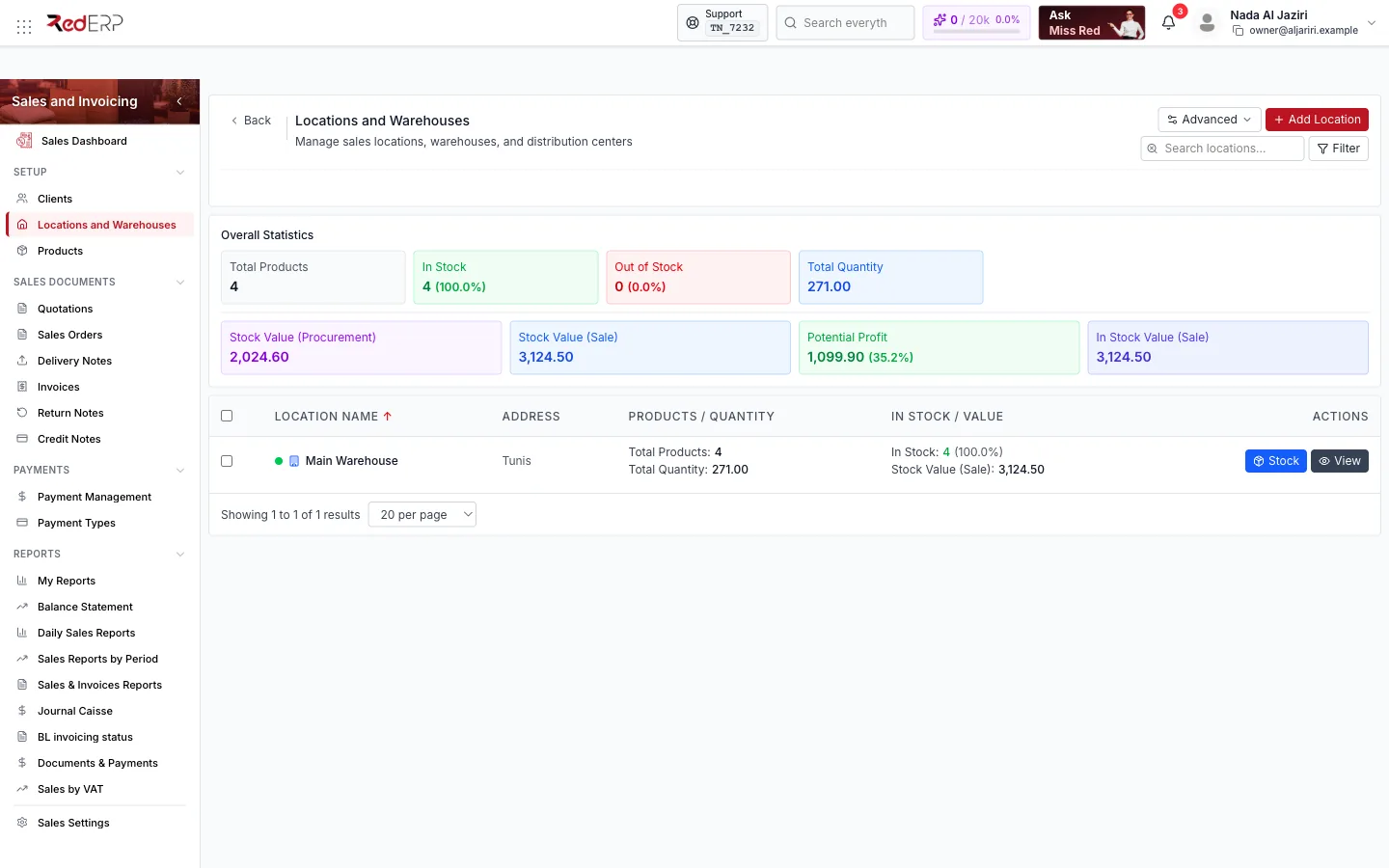The width and height of the screenshot is (1389, 868).
Task: Open Delivery Notes in the sidebar
Action: (x=74, y=361)
